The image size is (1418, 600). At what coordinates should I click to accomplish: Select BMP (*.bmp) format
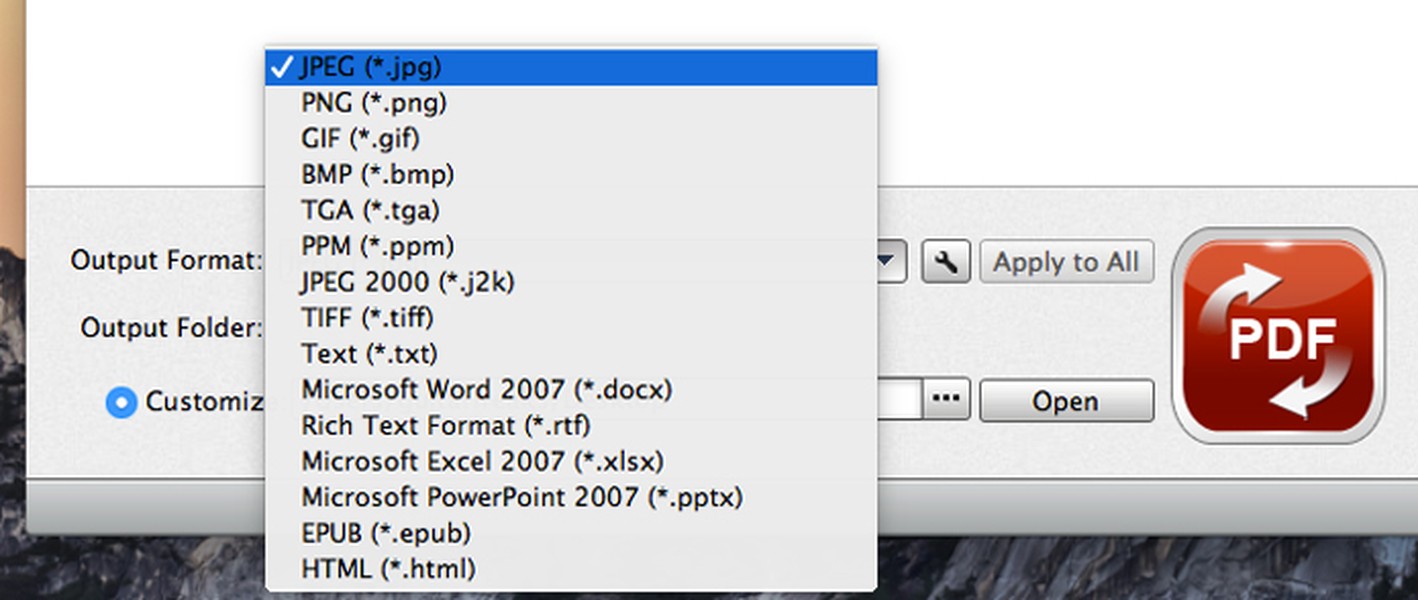tap(375, 174)
